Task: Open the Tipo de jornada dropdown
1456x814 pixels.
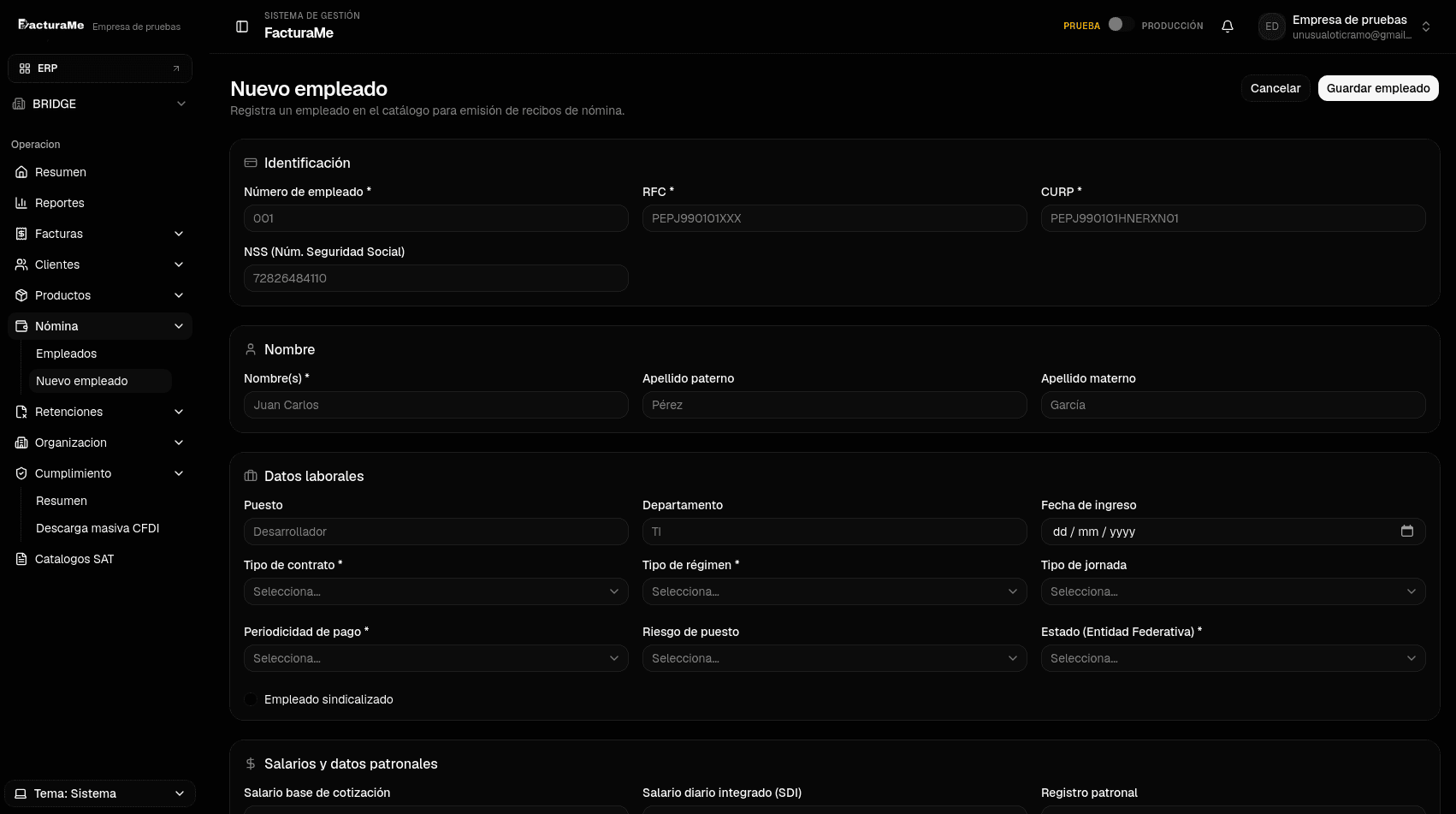Action: click(1234, 591)
